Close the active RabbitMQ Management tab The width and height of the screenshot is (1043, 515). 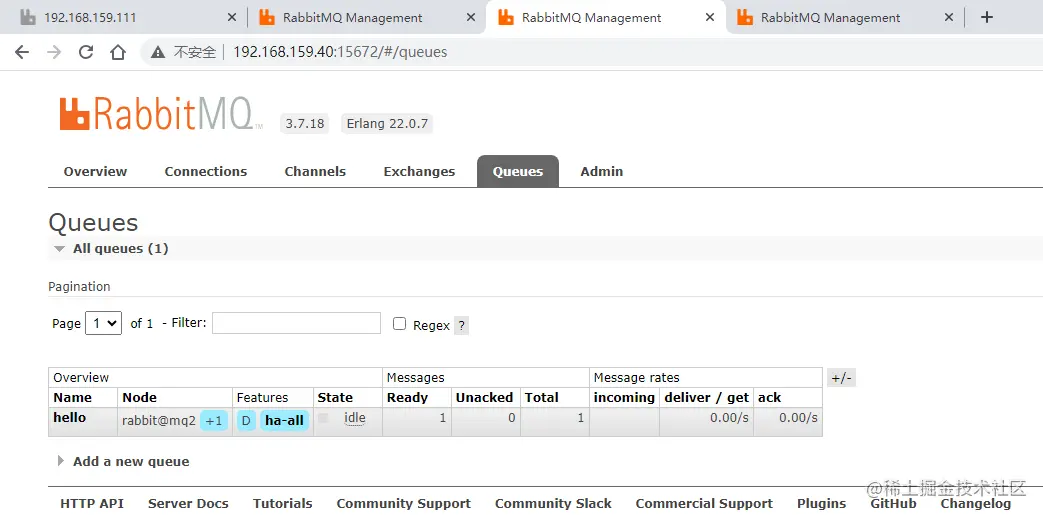[710, 18]
